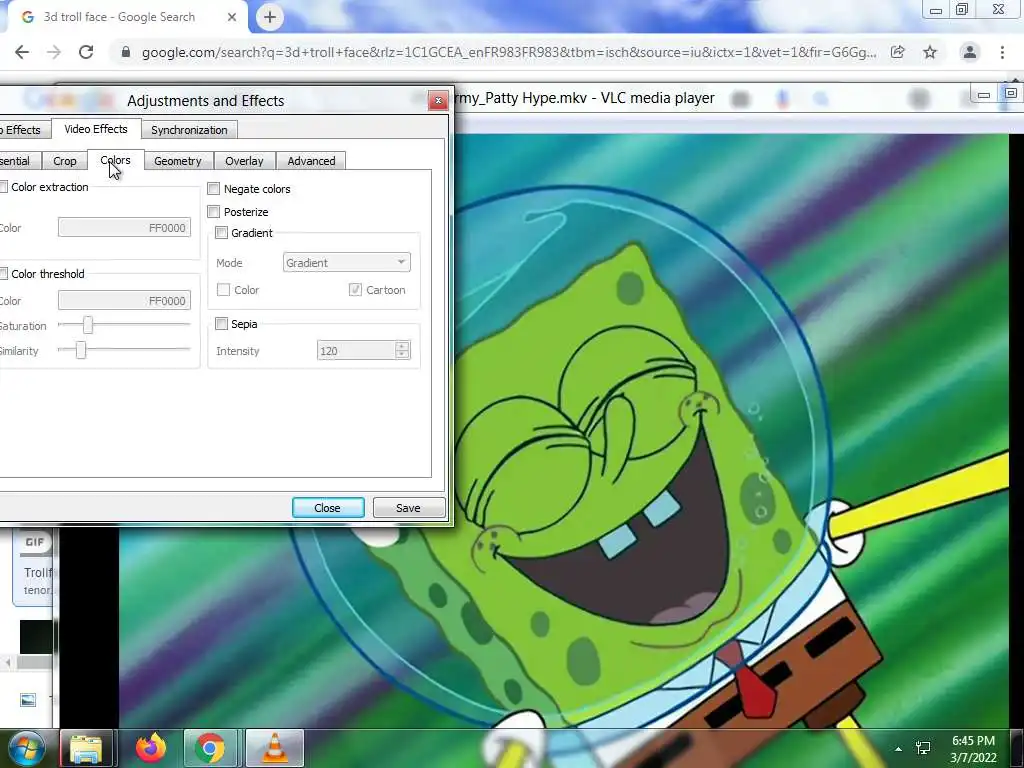
Task: Launch Firefox from the taskbar
Action: click(150, 748)
